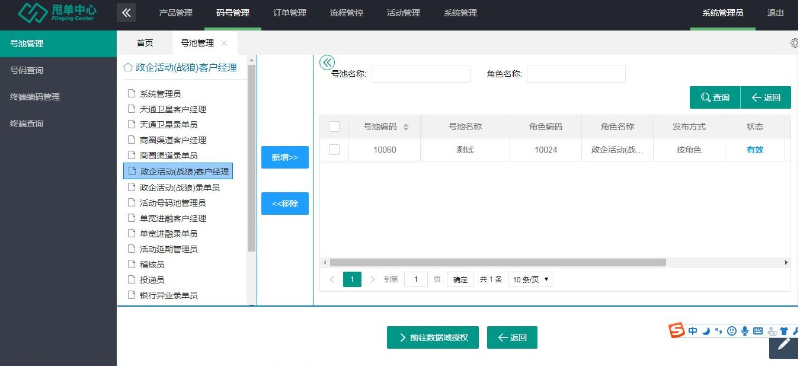Collapse role tree panel via circled double-arrow
798x366 pixels.
(327, 63)
